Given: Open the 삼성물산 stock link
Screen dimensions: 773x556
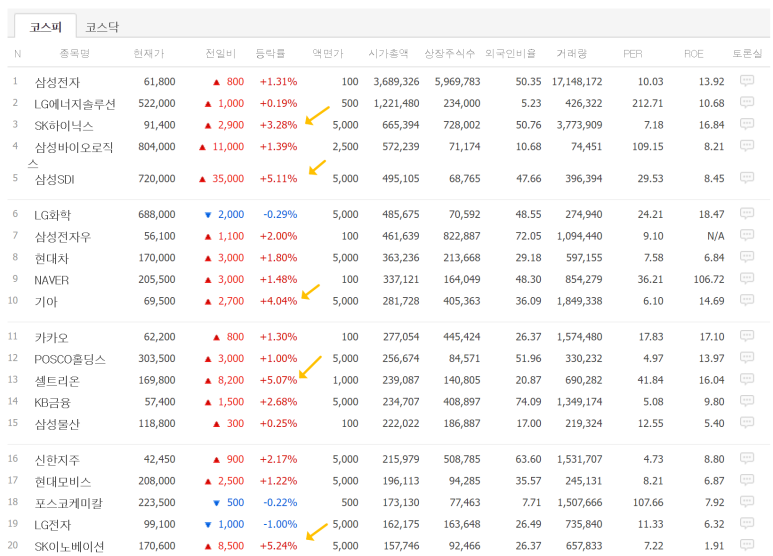Looking at the screenshot, I should click(57, 424).
